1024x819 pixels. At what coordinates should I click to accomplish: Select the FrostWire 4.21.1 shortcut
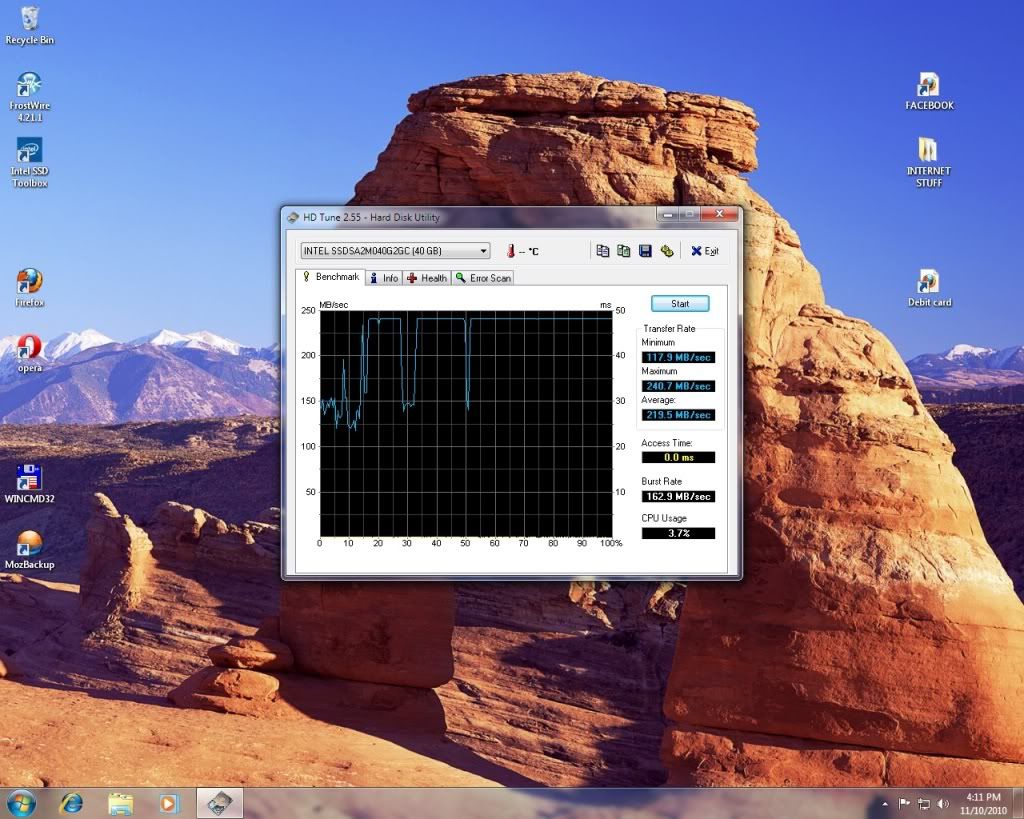coord(29,97)
